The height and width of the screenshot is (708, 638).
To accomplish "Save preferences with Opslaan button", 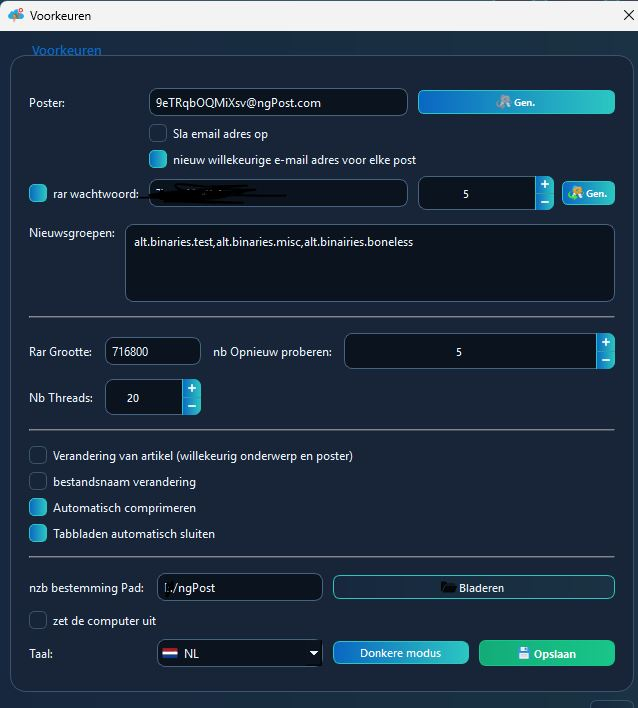I will tap(547, 653).
